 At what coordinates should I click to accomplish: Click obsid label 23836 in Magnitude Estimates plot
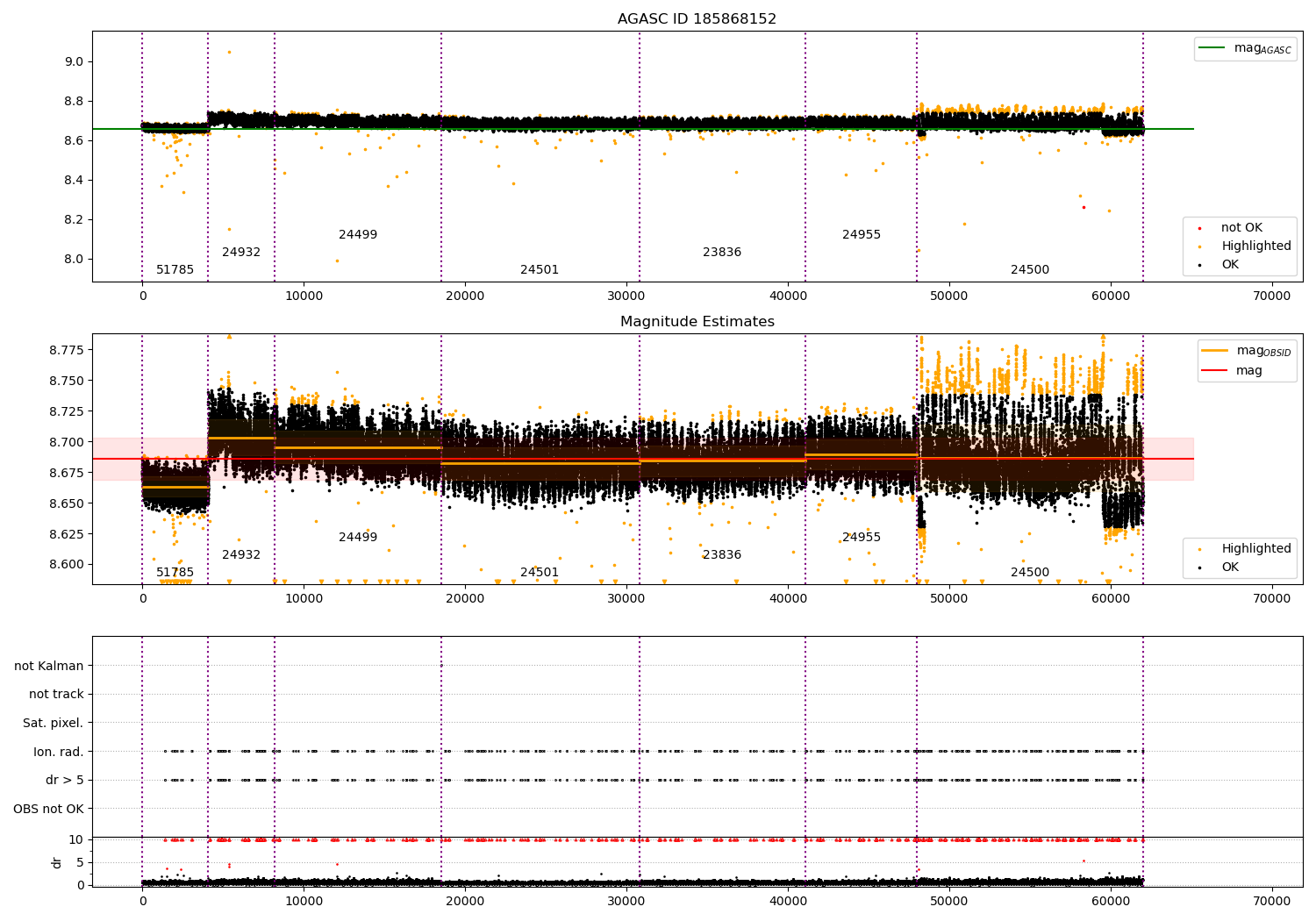tap(722, 555)
